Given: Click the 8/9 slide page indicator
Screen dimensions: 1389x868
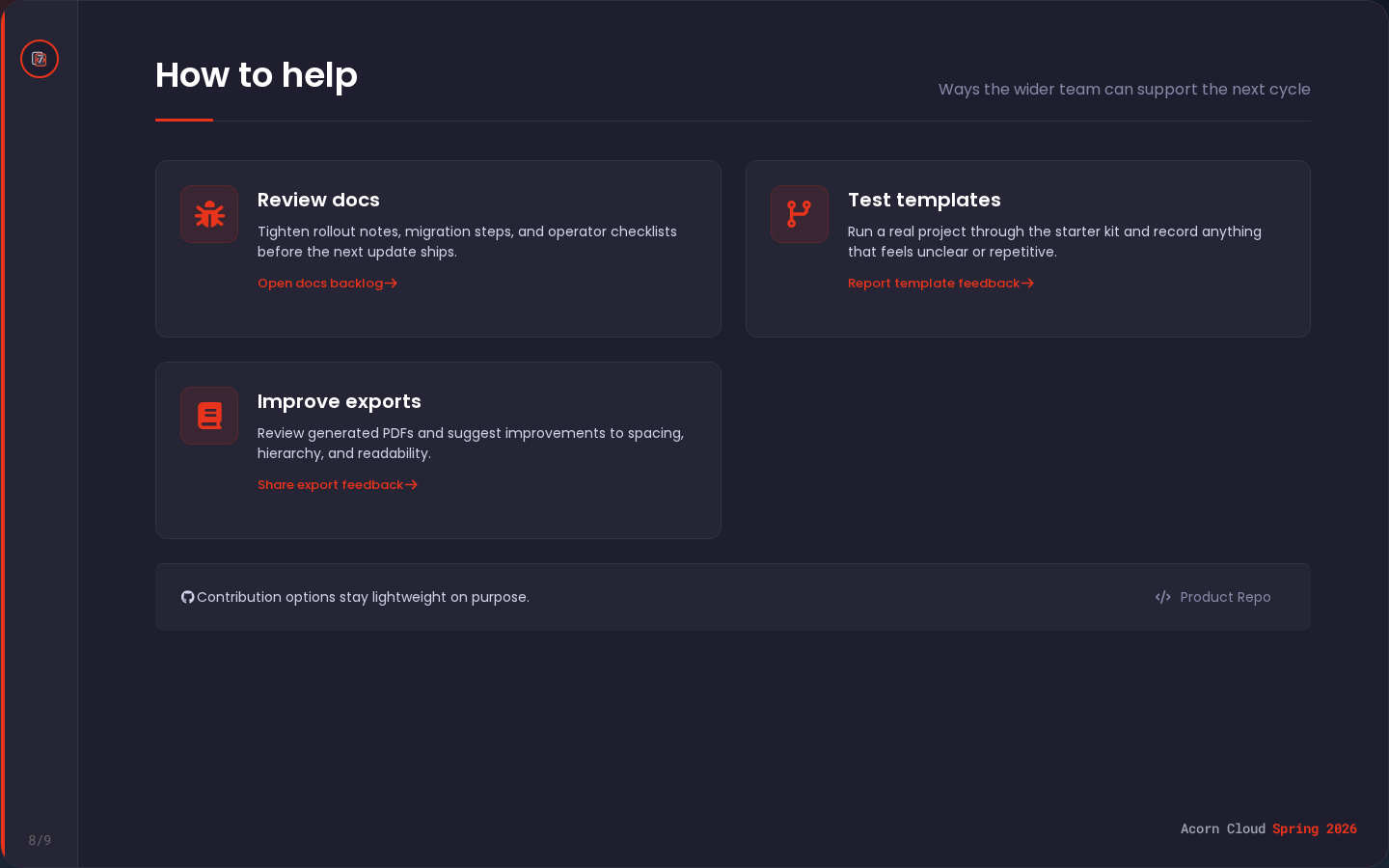Looking at the screenshot, I should tap(40, 840).
